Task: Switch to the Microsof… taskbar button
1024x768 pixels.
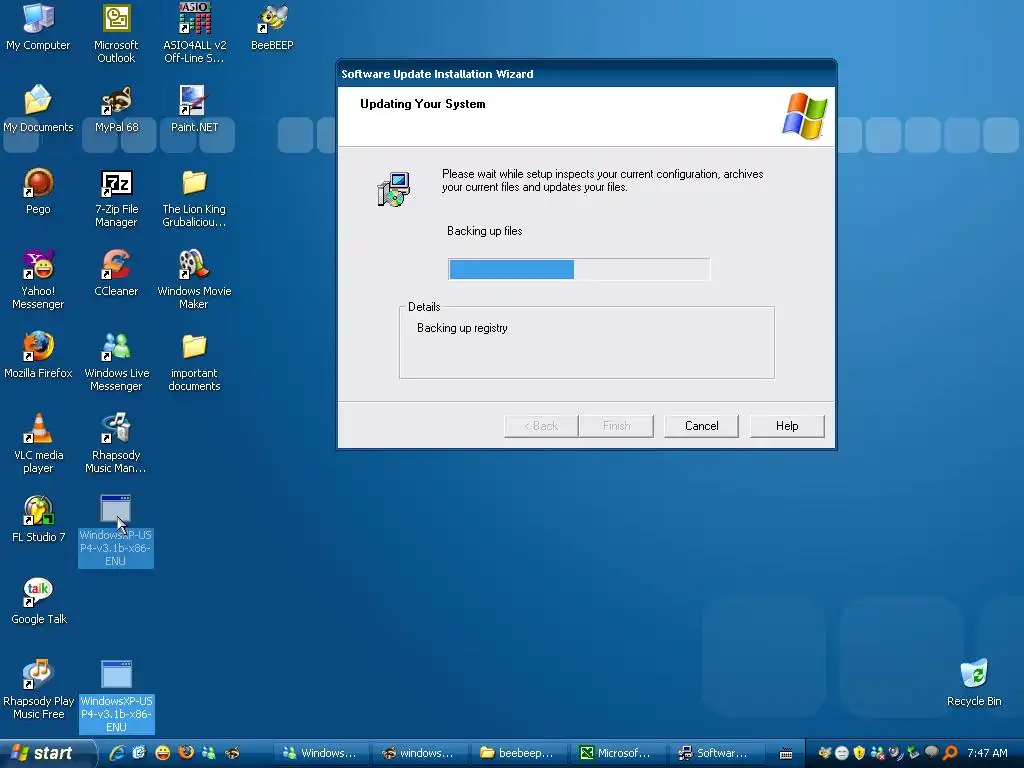Action: pyautogui.click(x=616, y=753)
